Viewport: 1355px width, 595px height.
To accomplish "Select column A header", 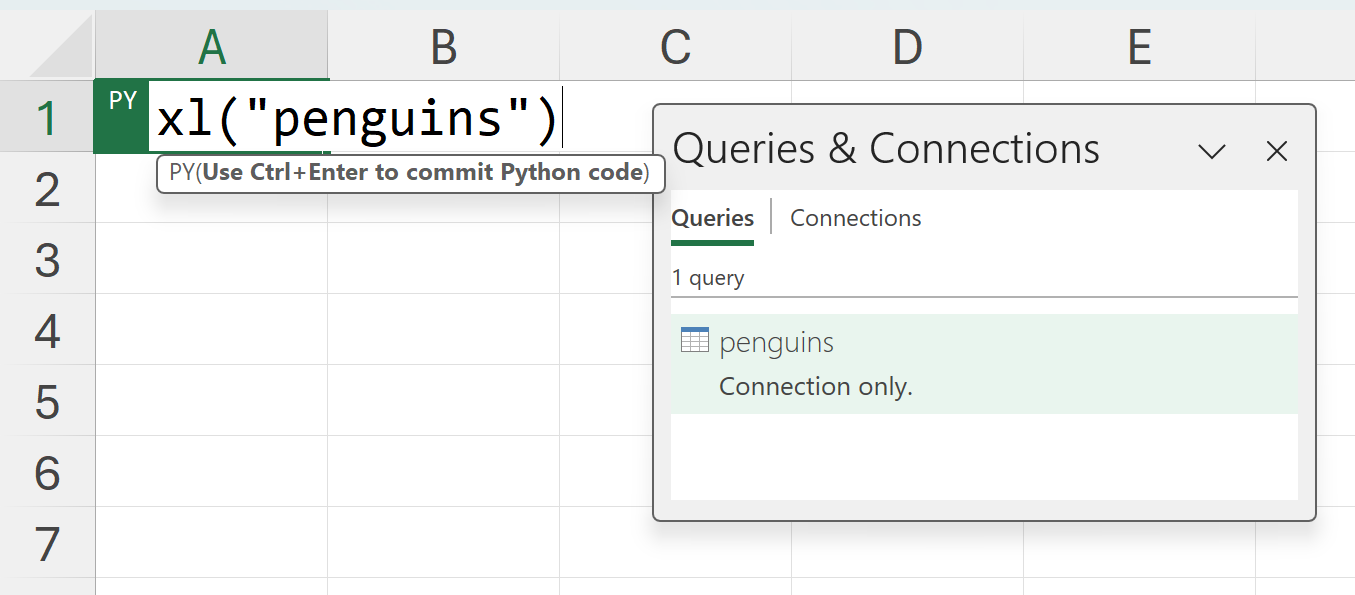I will click(x=211, y=46).
